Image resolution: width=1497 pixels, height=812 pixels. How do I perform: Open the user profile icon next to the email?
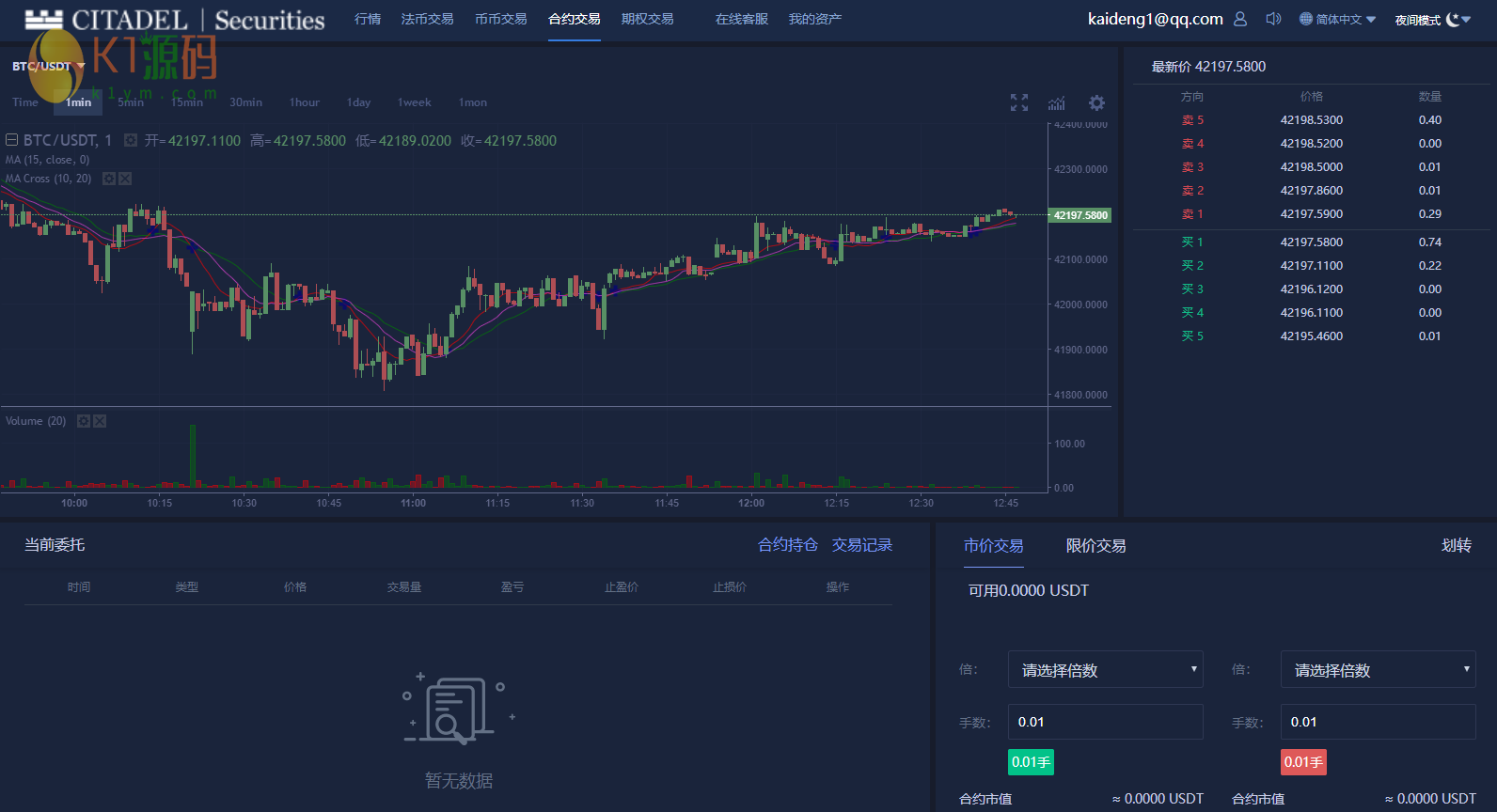1240,19
